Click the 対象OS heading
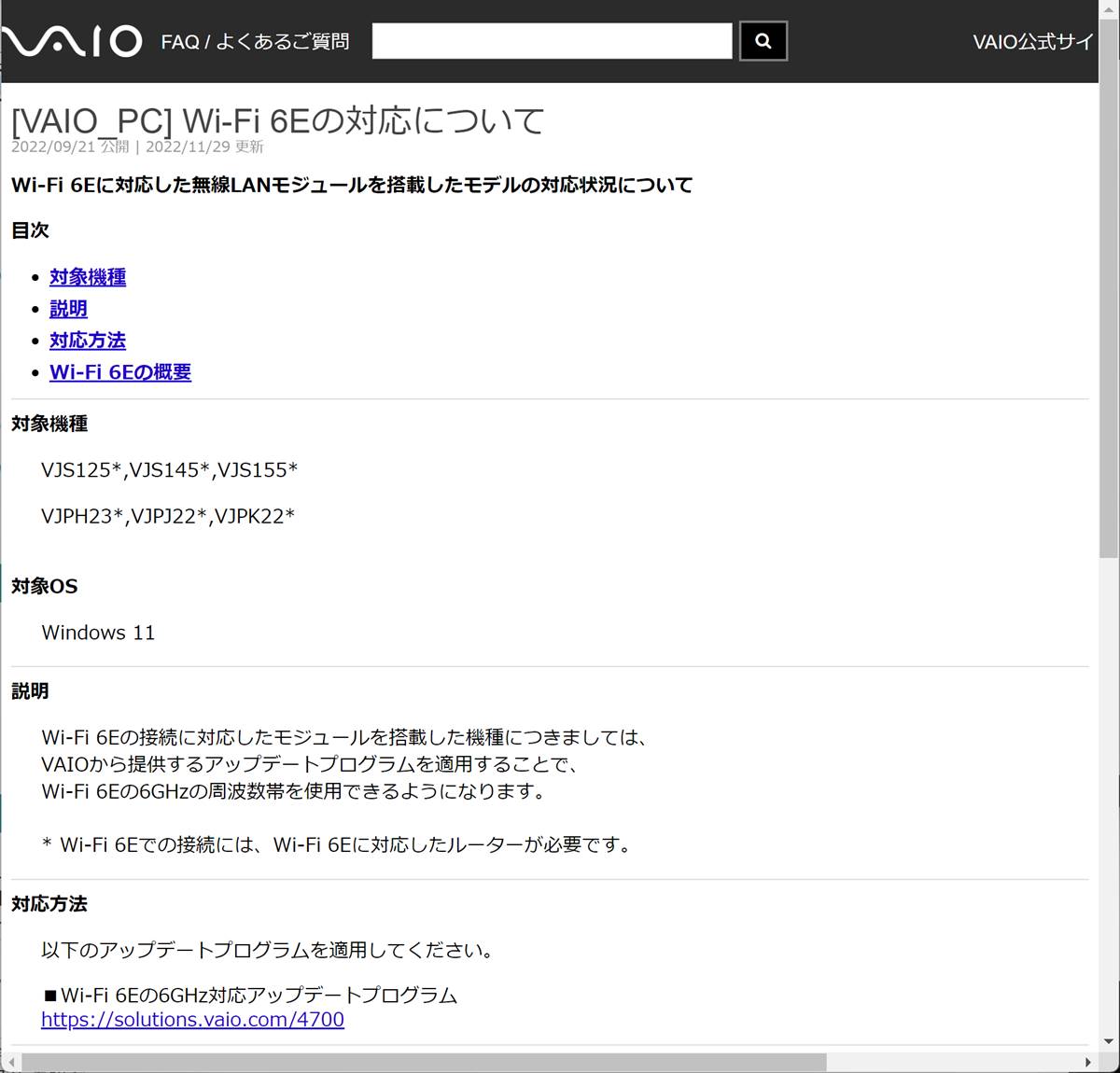This screenshot has height=1073, width=1120. 45,587
